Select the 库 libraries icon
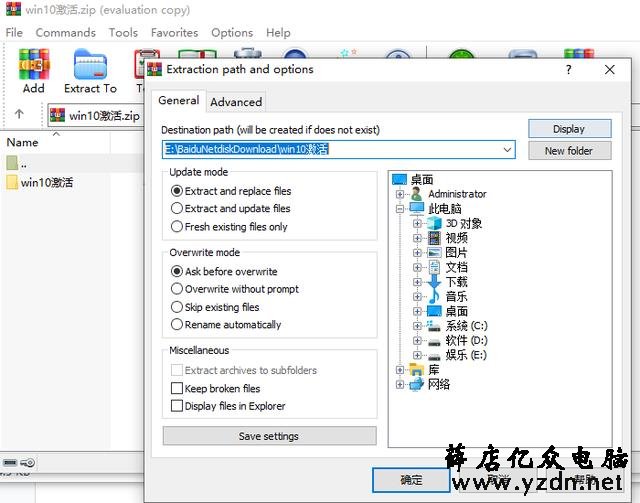640x503 pixels. pyautogui.click(x=416, y=369)
